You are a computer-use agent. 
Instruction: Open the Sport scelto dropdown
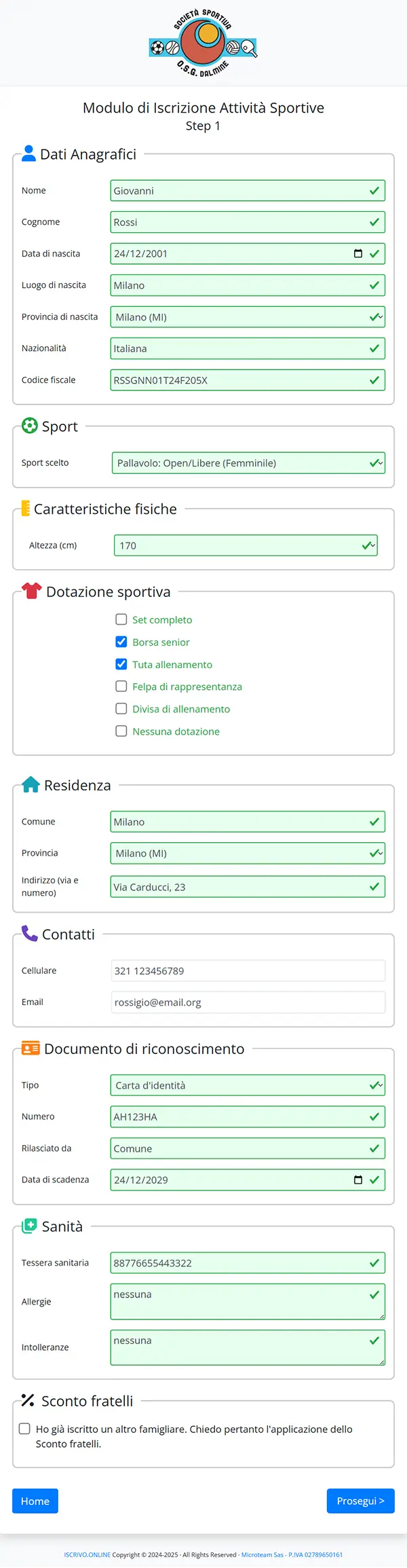click(248, 463)
